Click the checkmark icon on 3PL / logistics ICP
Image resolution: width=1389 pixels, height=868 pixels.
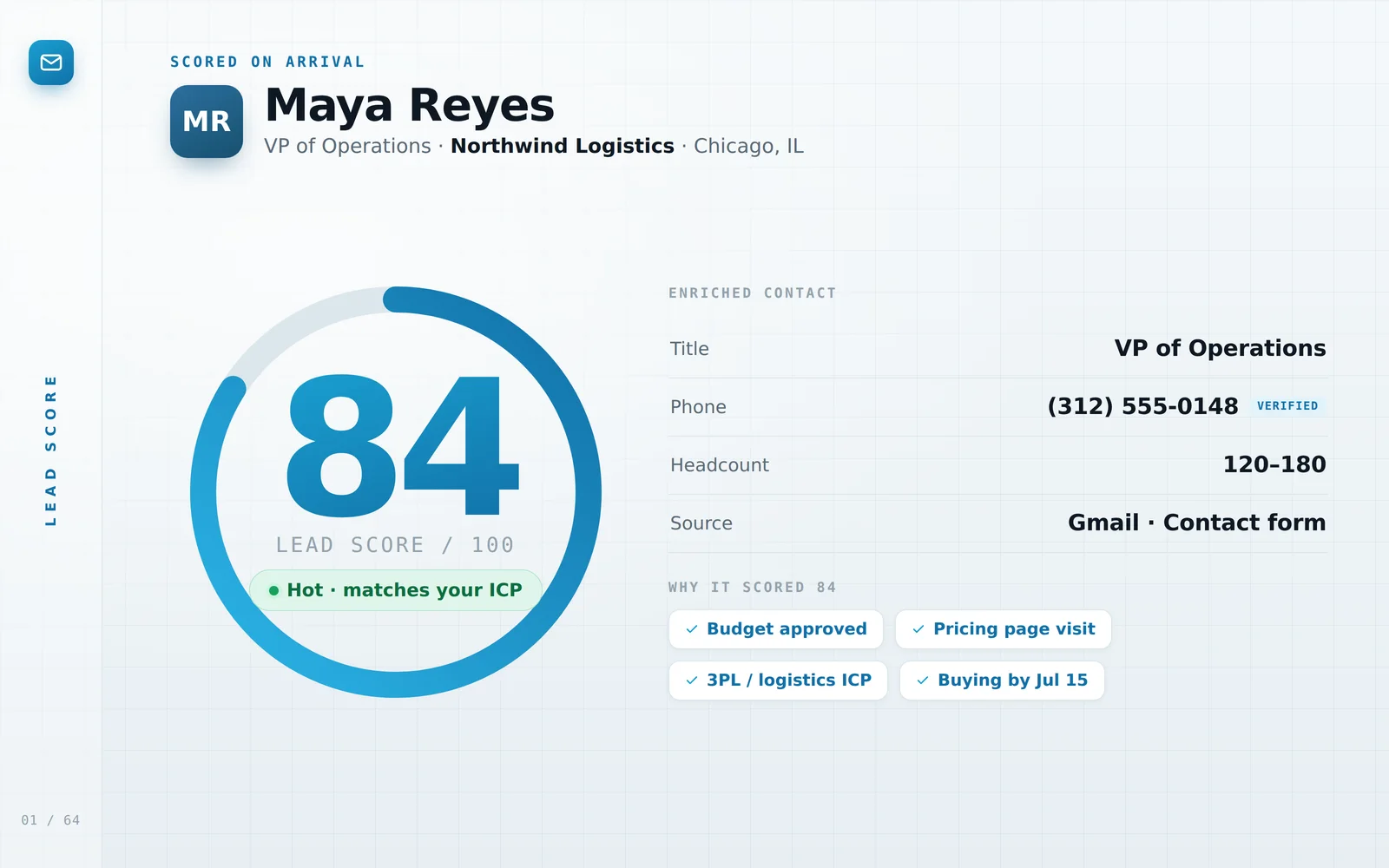692,681
